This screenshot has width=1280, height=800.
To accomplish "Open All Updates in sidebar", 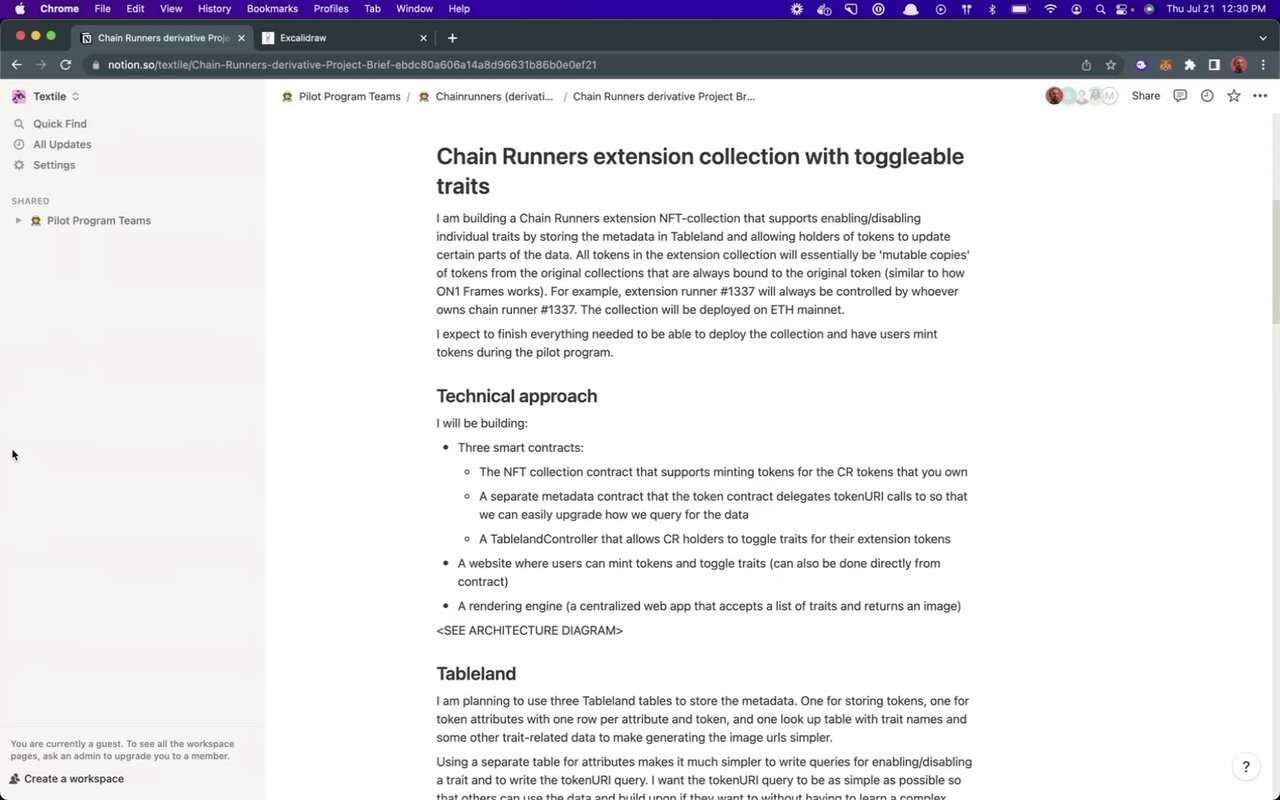I will click(62, 144).
